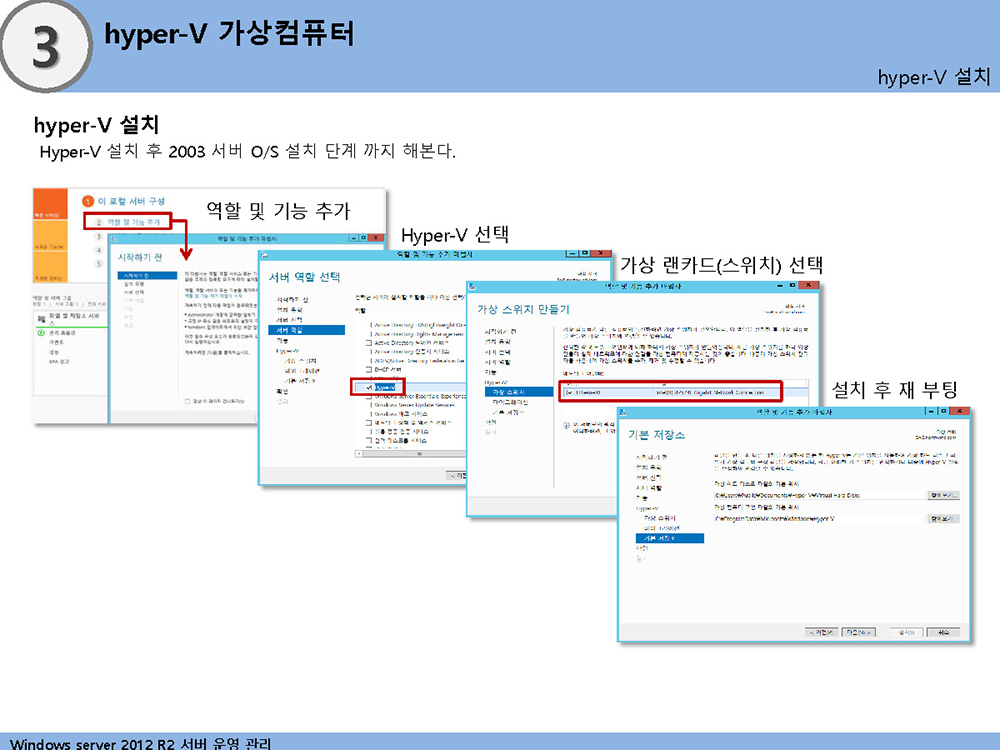
Task: Select 기능 step in the role selection wizard
Action: 283,341
